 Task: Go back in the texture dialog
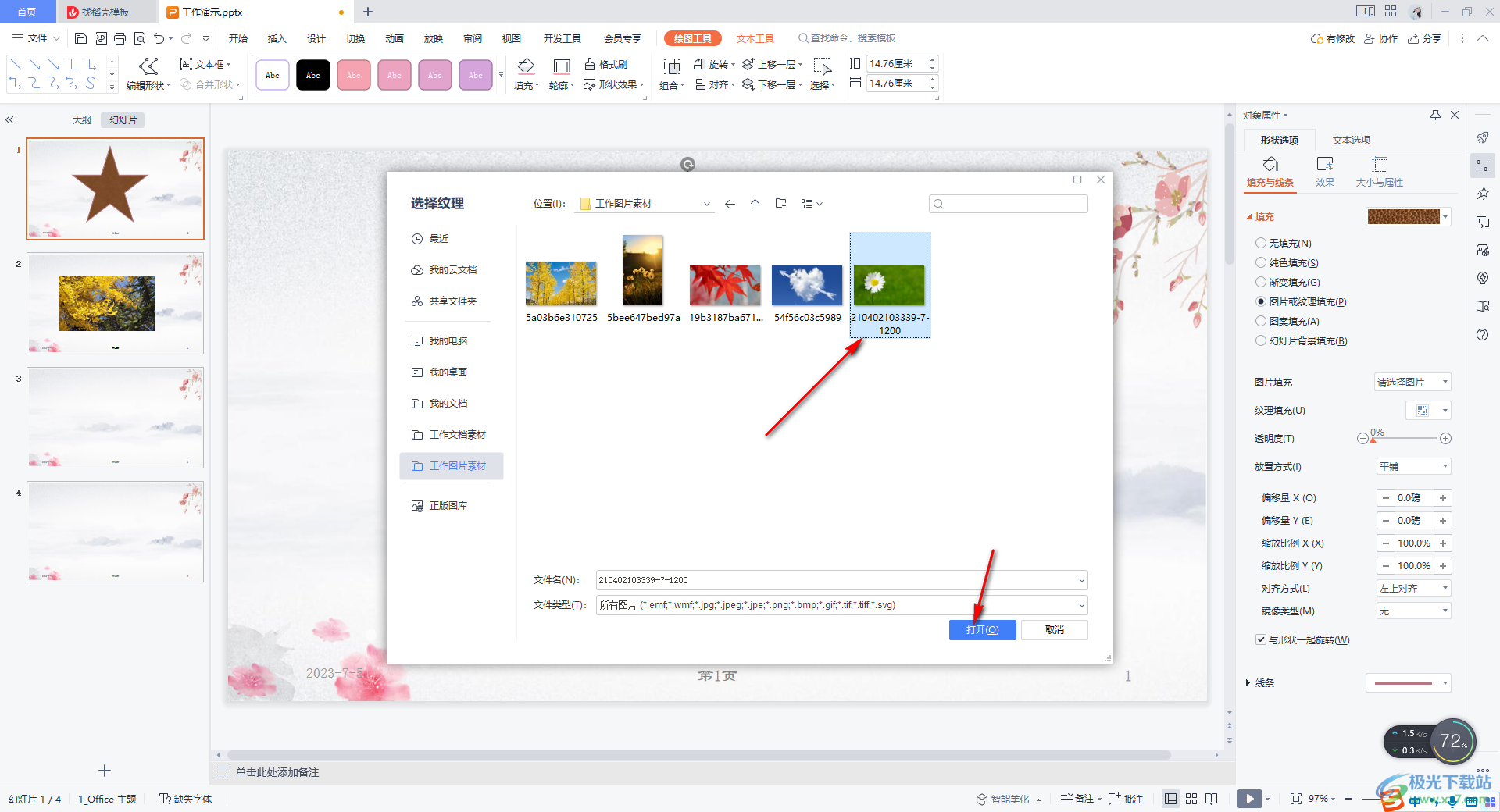730,204
